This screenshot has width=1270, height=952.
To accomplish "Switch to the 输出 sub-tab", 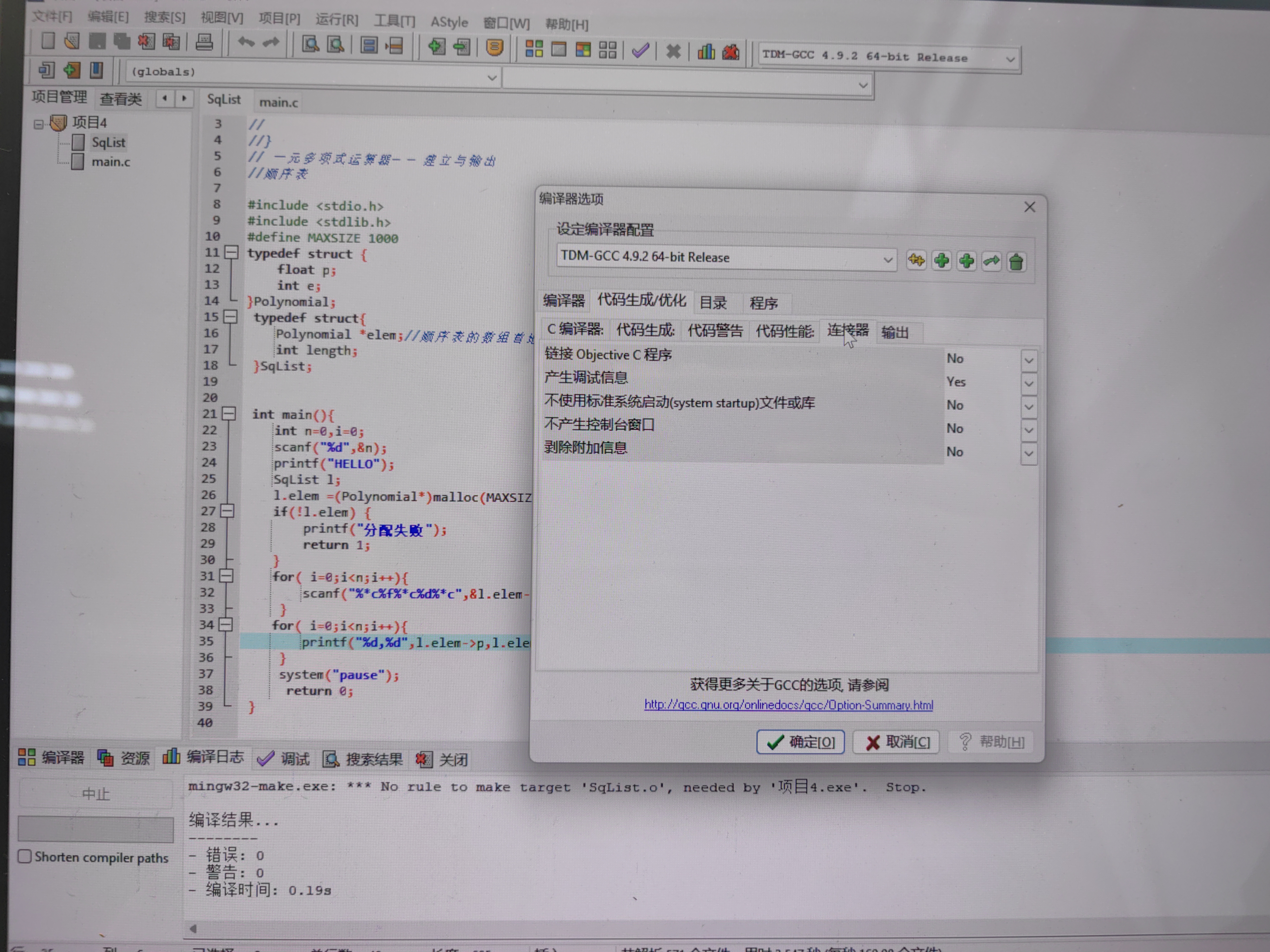I will 895,332.
